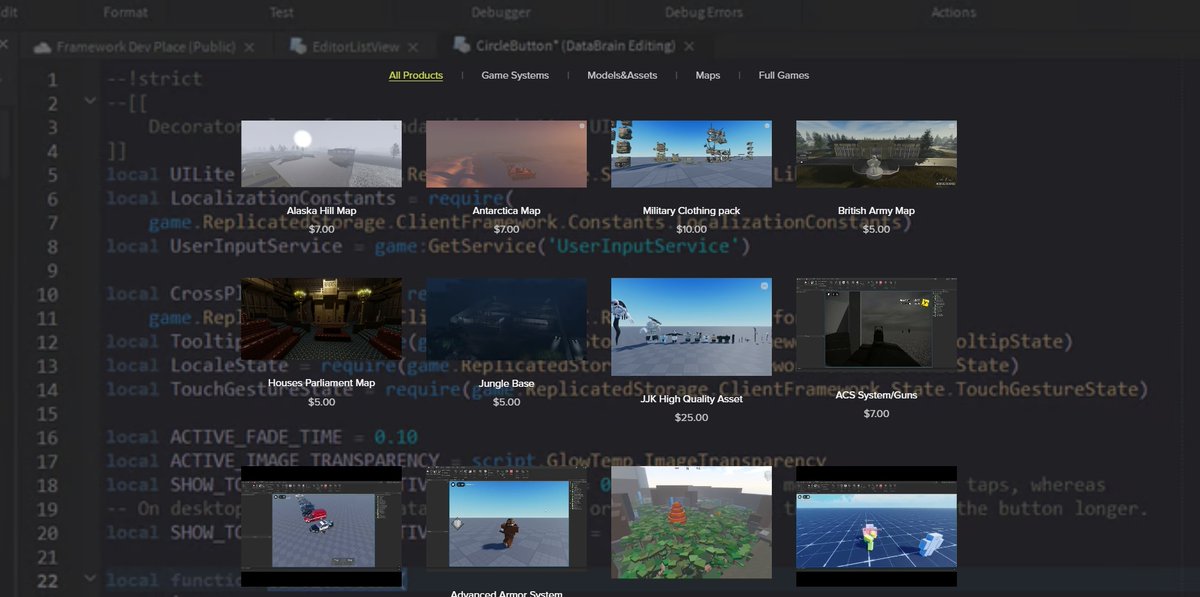Image resolution: width=1200 pixels, height=597 pixels.
Task: Collapse the function at line 22
Action: point(90,580)
